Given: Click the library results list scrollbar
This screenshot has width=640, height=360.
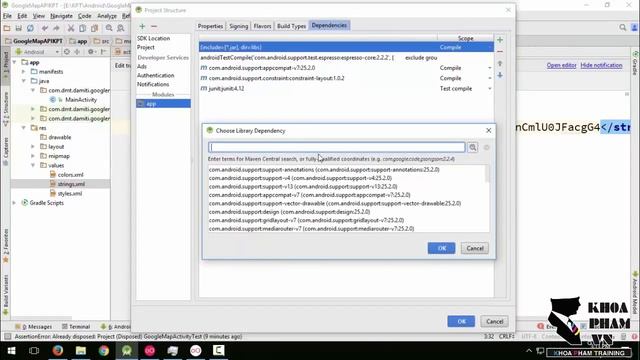Looking at the screenshot, I should (x=487, y=174).
